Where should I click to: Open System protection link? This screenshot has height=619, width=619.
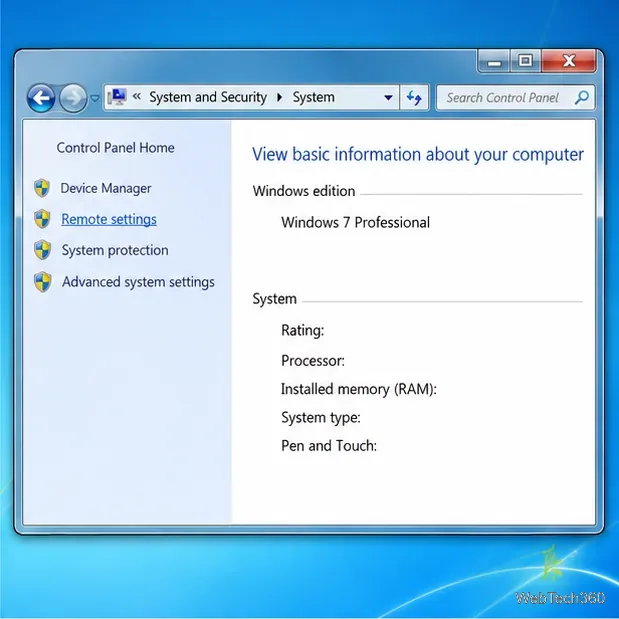(115, 250)
